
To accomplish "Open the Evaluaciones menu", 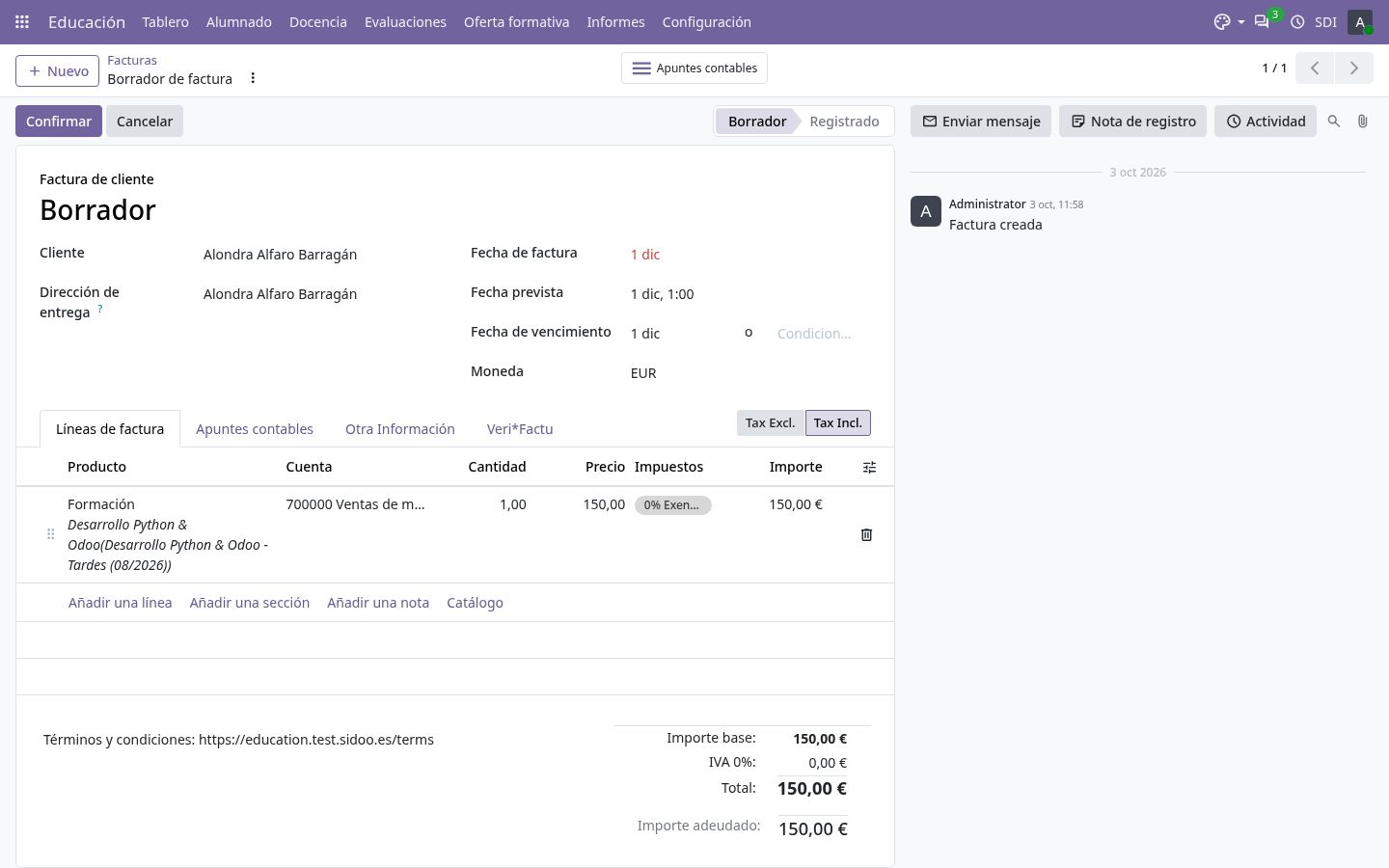I will (x=405, y=21).
